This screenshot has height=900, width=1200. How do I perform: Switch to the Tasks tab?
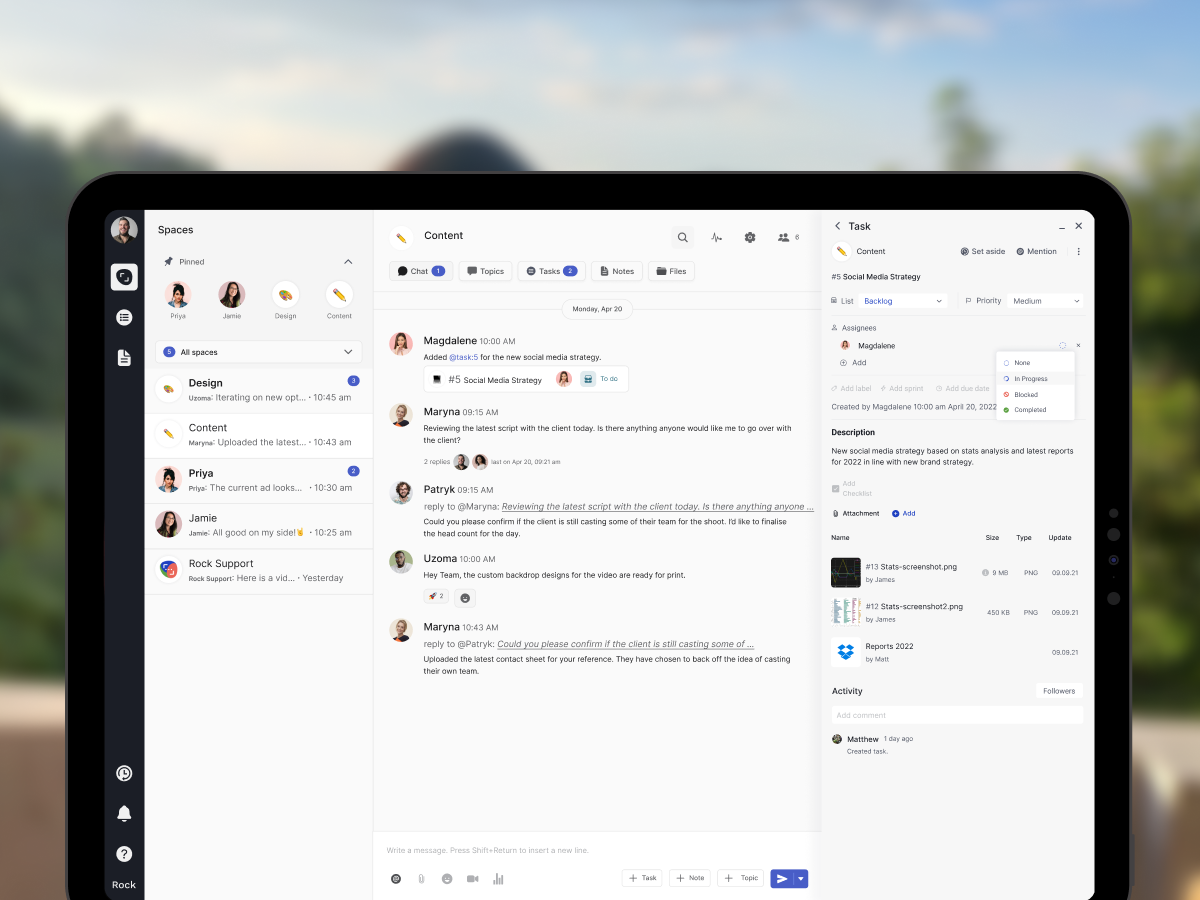[x=552, y=270]
